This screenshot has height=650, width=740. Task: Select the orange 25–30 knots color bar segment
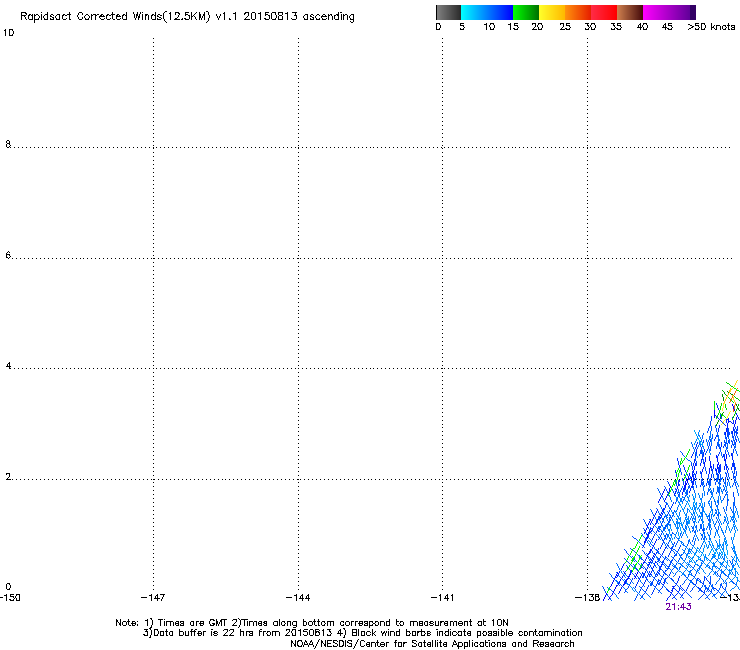tap(578, 12)
